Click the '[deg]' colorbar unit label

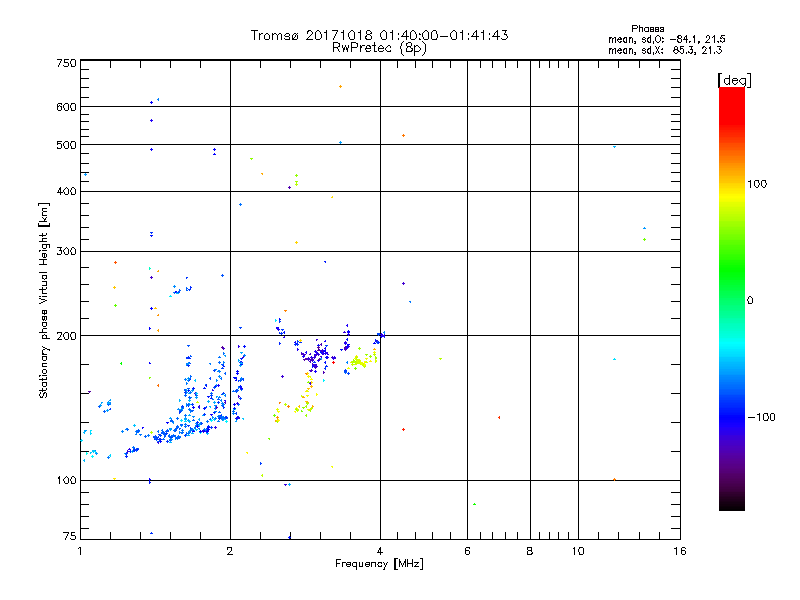tap(734, 80)
